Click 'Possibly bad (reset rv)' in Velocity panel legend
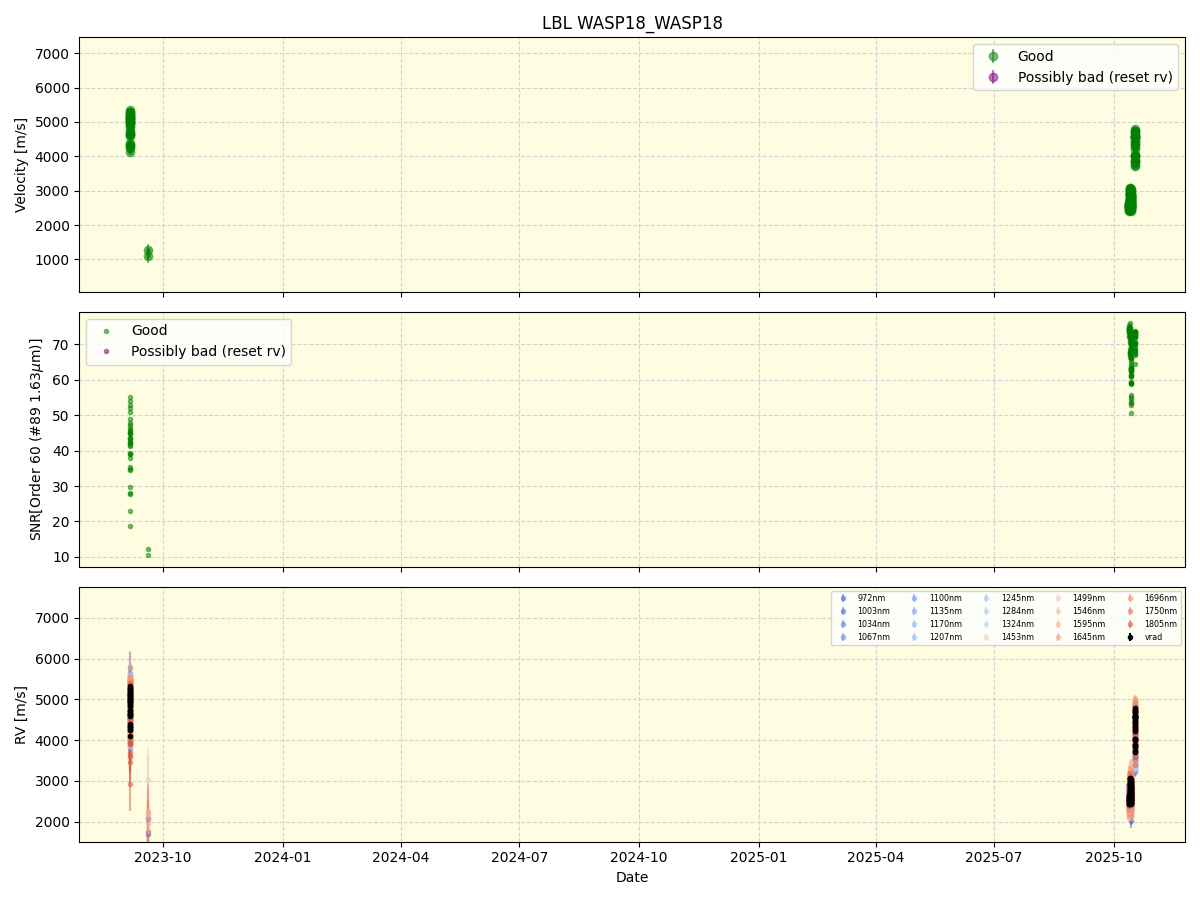The width and height of the screenshot is (1200, 900). (x=1095, y=77)
